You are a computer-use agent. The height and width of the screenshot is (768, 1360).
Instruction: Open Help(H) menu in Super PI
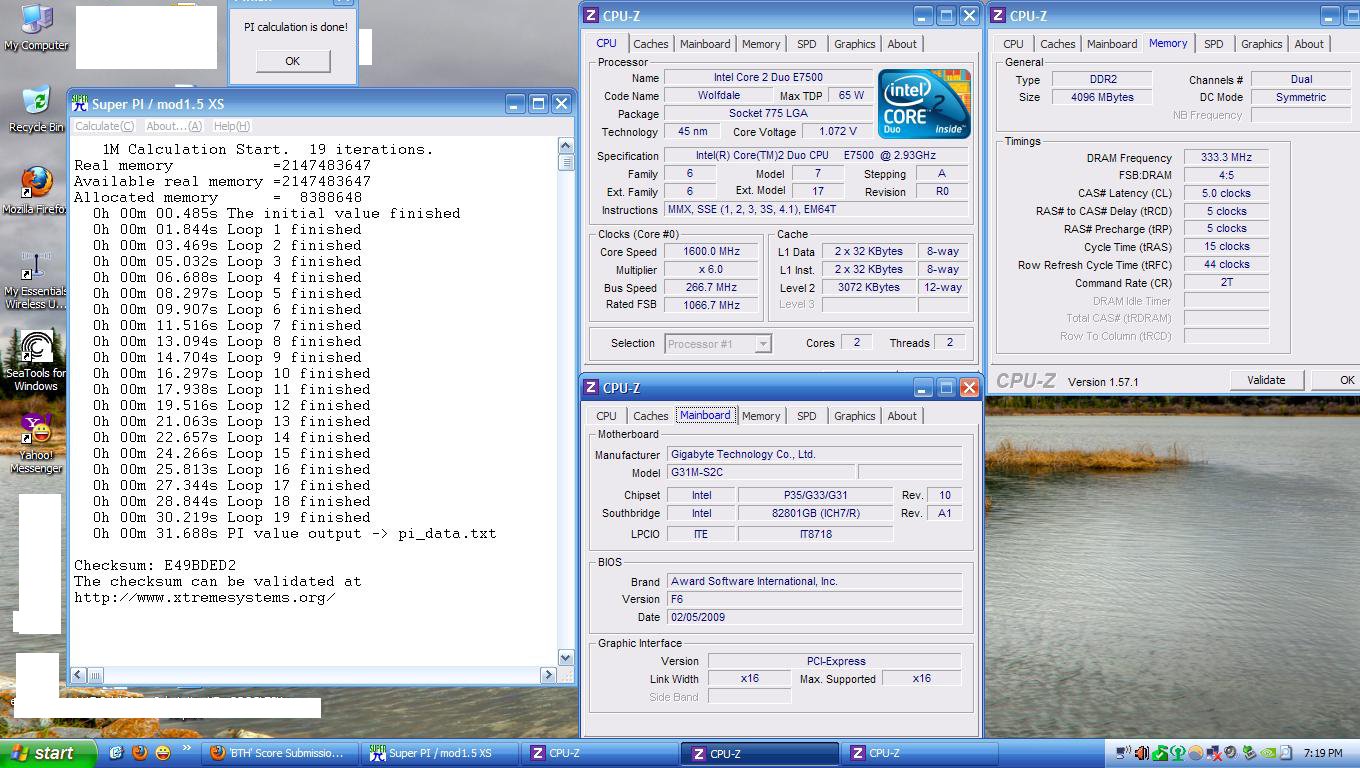[231, 126]
